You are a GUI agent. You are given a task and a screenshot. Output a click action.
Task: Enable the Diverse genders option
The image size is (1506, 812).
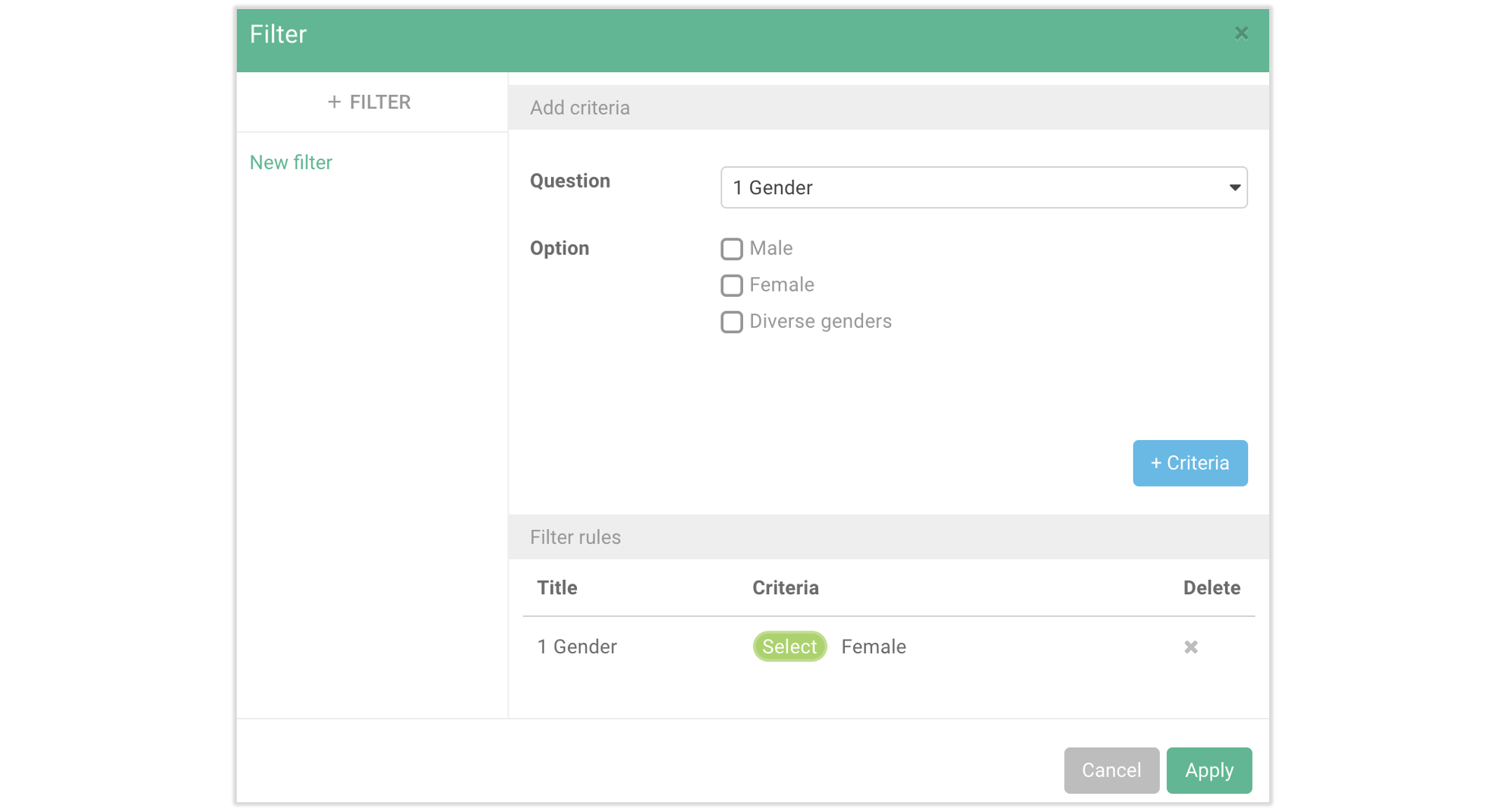click(x=731, y=322)
